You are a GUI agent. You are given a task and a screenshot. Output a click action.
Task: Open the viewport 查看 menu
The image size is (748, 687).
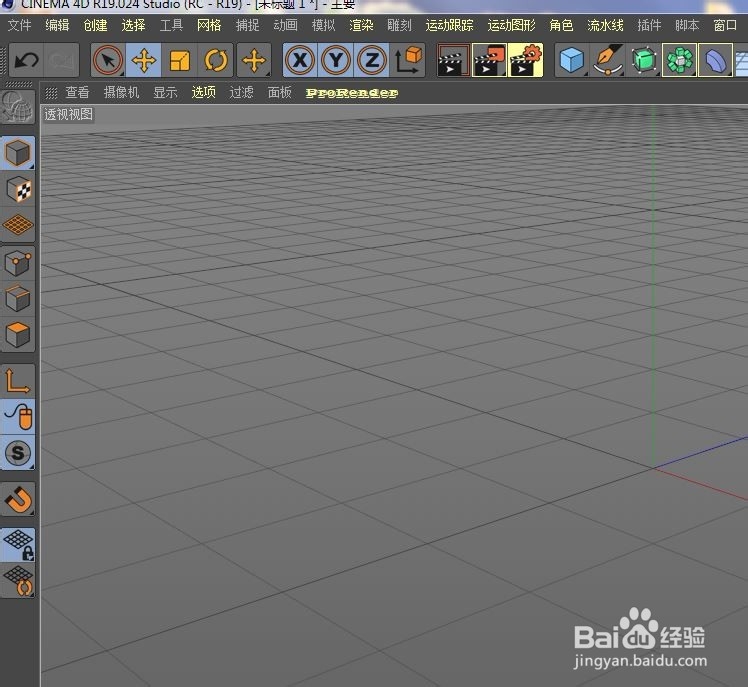tap(77, 92)
